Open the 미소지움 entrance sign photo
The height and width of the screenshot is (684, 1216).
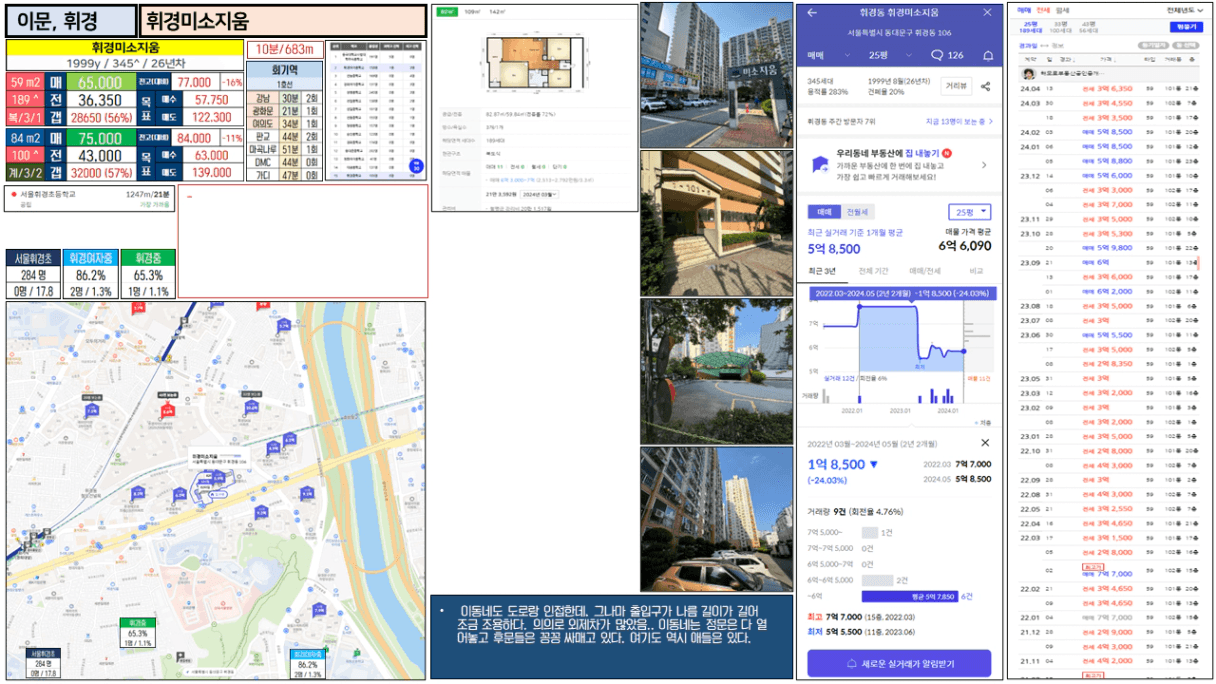(x=715, y=75)
